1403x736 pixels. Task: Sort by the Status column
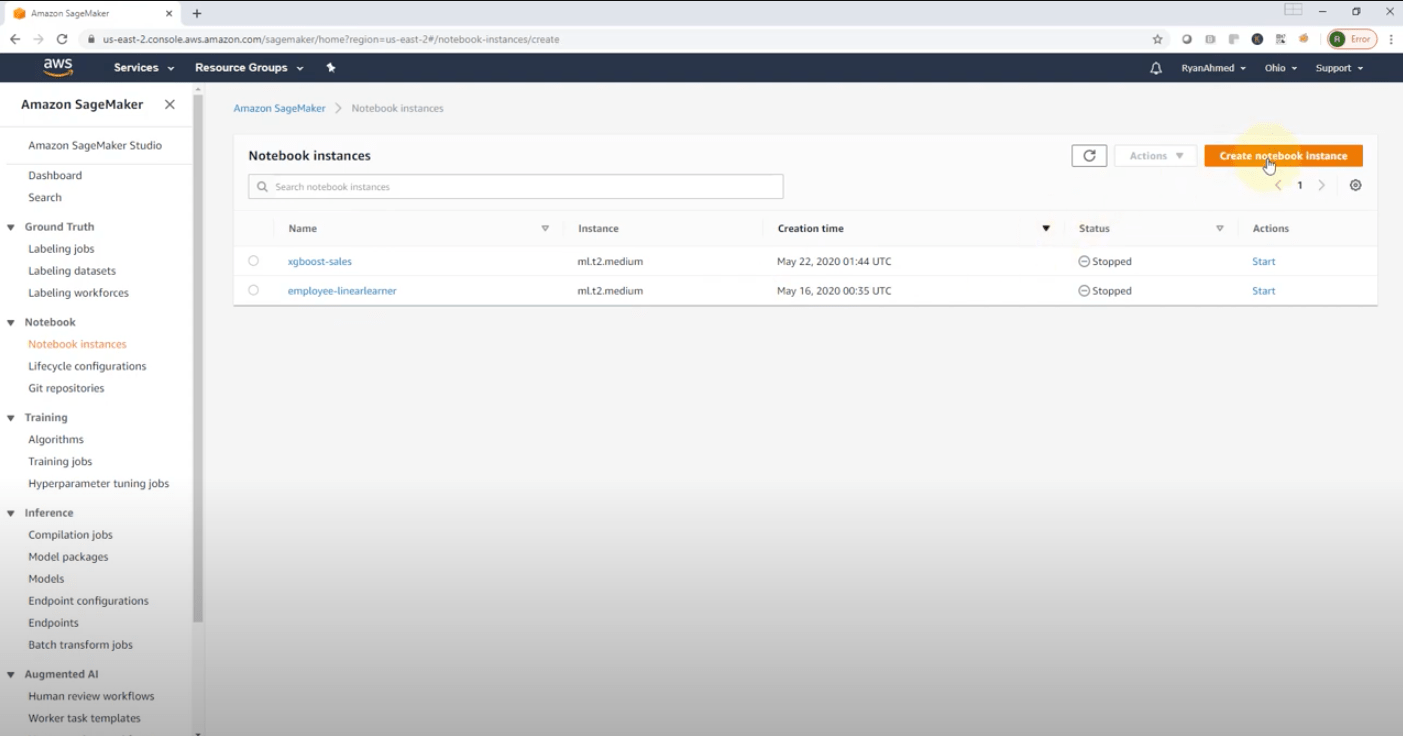pos(1220,229)
